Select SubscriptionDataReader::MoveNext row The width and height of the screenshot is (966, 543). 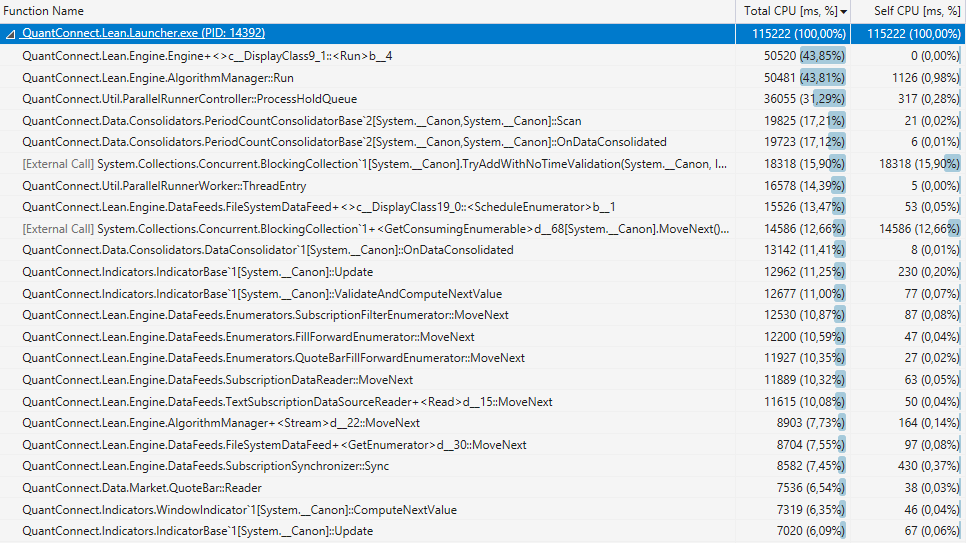coord(483,380)
